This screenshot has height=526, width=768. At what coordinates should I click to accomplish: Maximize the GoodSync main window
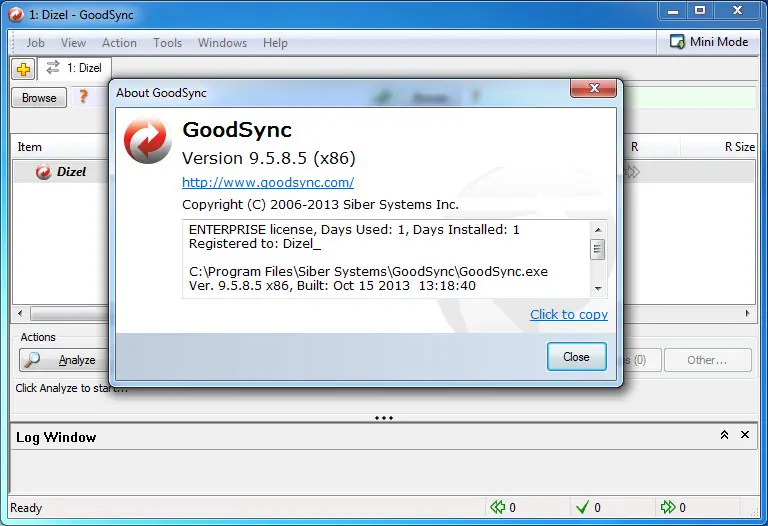click(700, 10)
